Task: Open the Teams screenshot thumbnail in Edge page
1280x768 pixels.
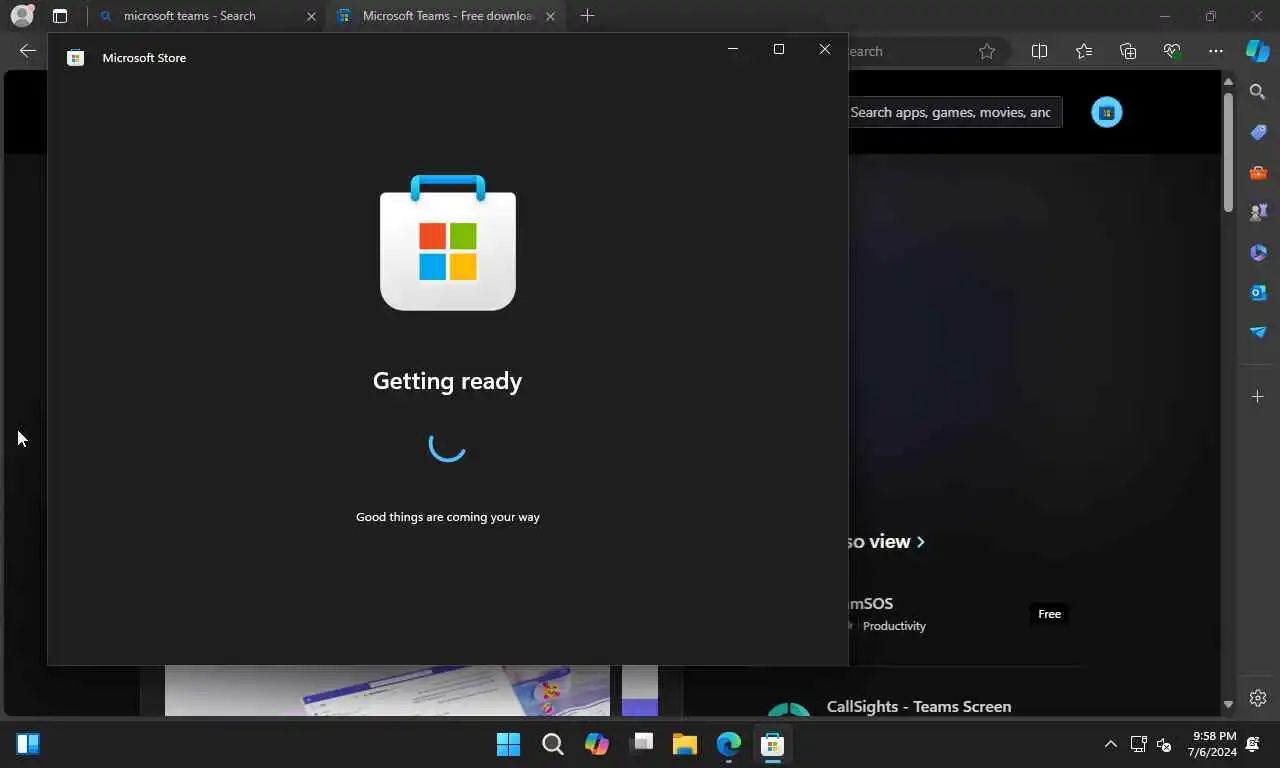Action: [387, 690]
